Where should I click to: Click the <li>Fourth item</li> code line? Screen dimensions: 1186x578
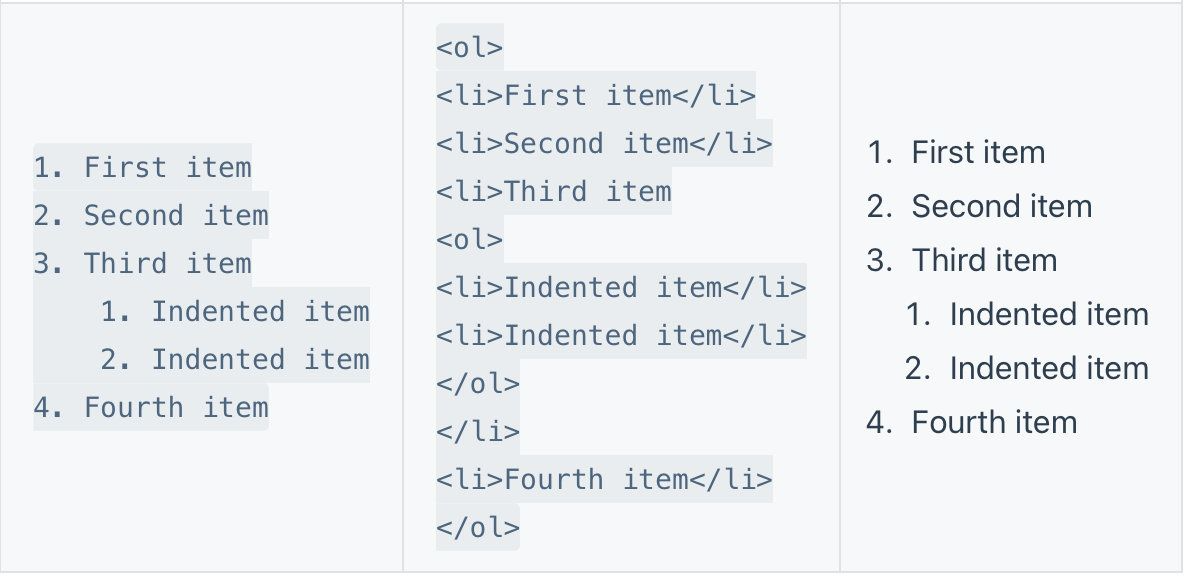(603, 480)
